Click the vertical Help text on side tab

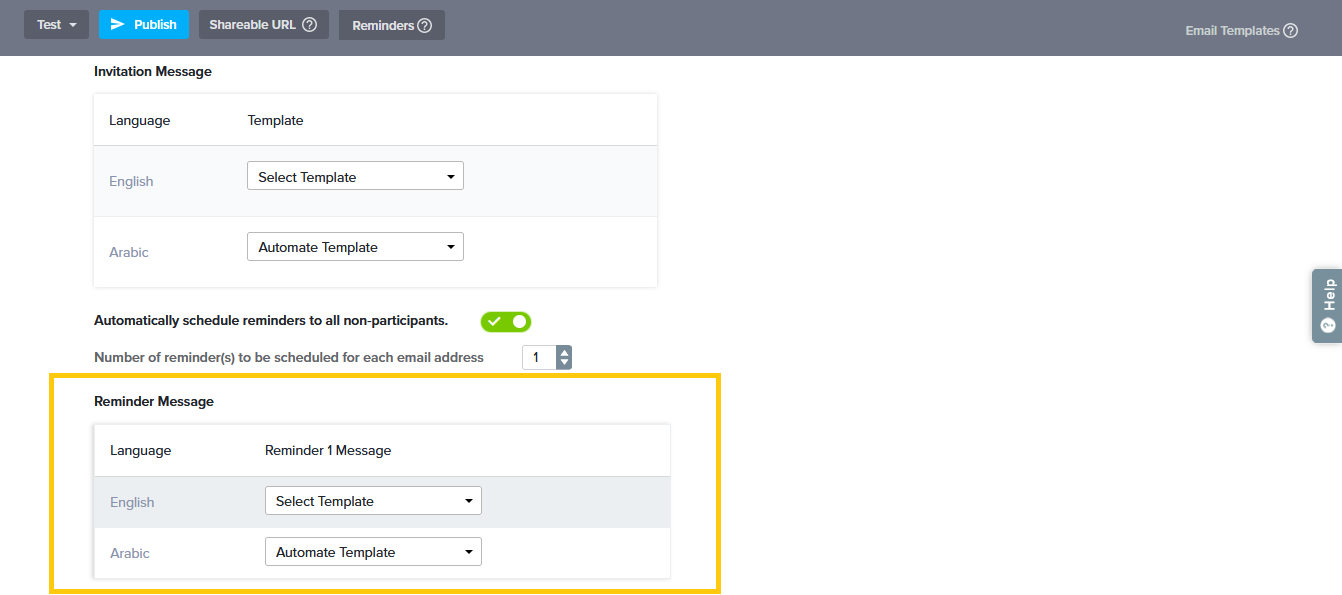pyautogui.click(x=1328, y=295)
